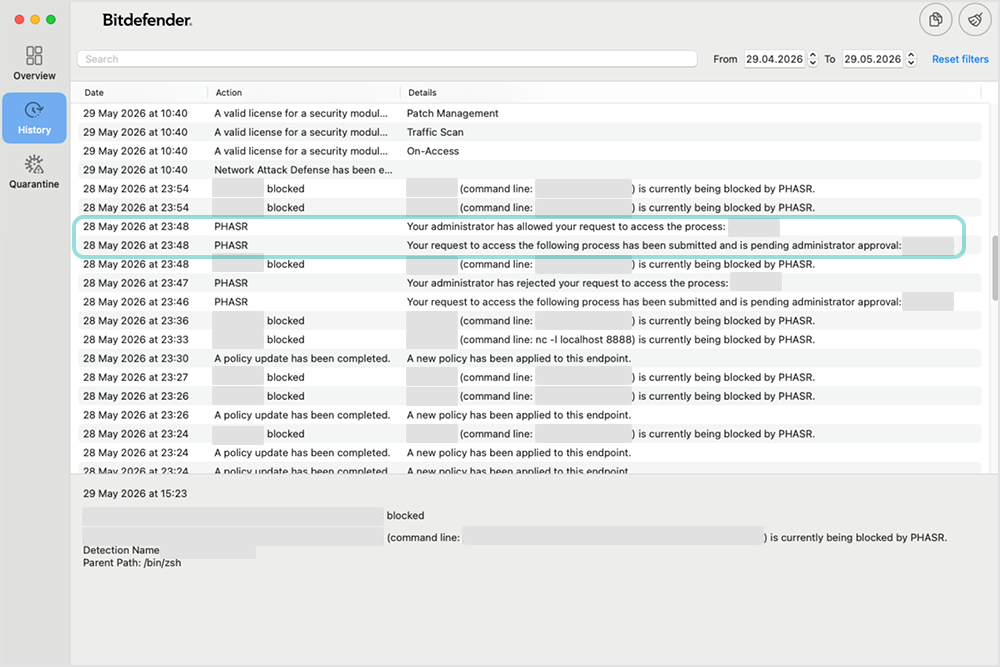The image size is (1000, 667).
Task: Click the vertical scrollbar of history list
Action: tap(995, 268)
